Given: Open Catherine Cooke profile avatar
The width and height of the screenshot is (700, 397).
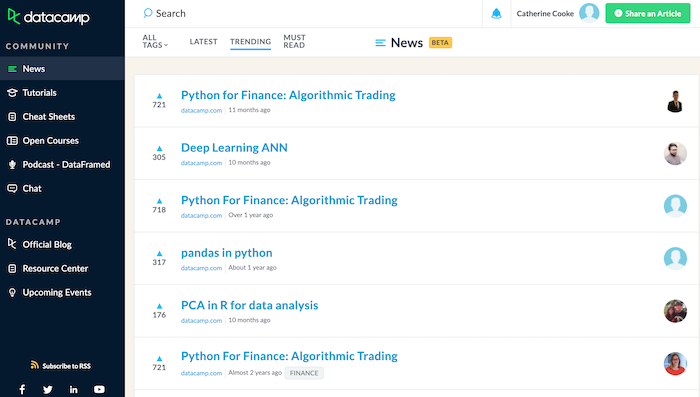Looking at the screenshot, I should tap(589, 13).
